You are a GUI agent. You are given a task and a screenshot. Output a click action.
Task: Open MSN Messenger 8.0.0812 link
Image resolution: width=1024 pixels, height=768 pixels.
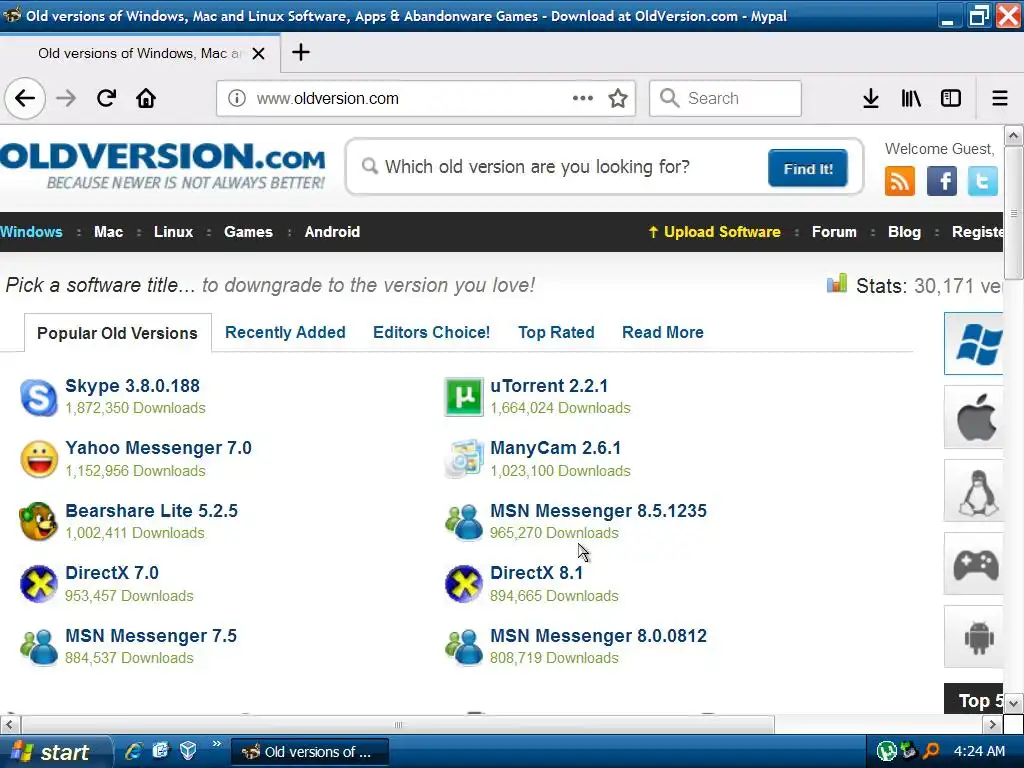coord(598,636)
